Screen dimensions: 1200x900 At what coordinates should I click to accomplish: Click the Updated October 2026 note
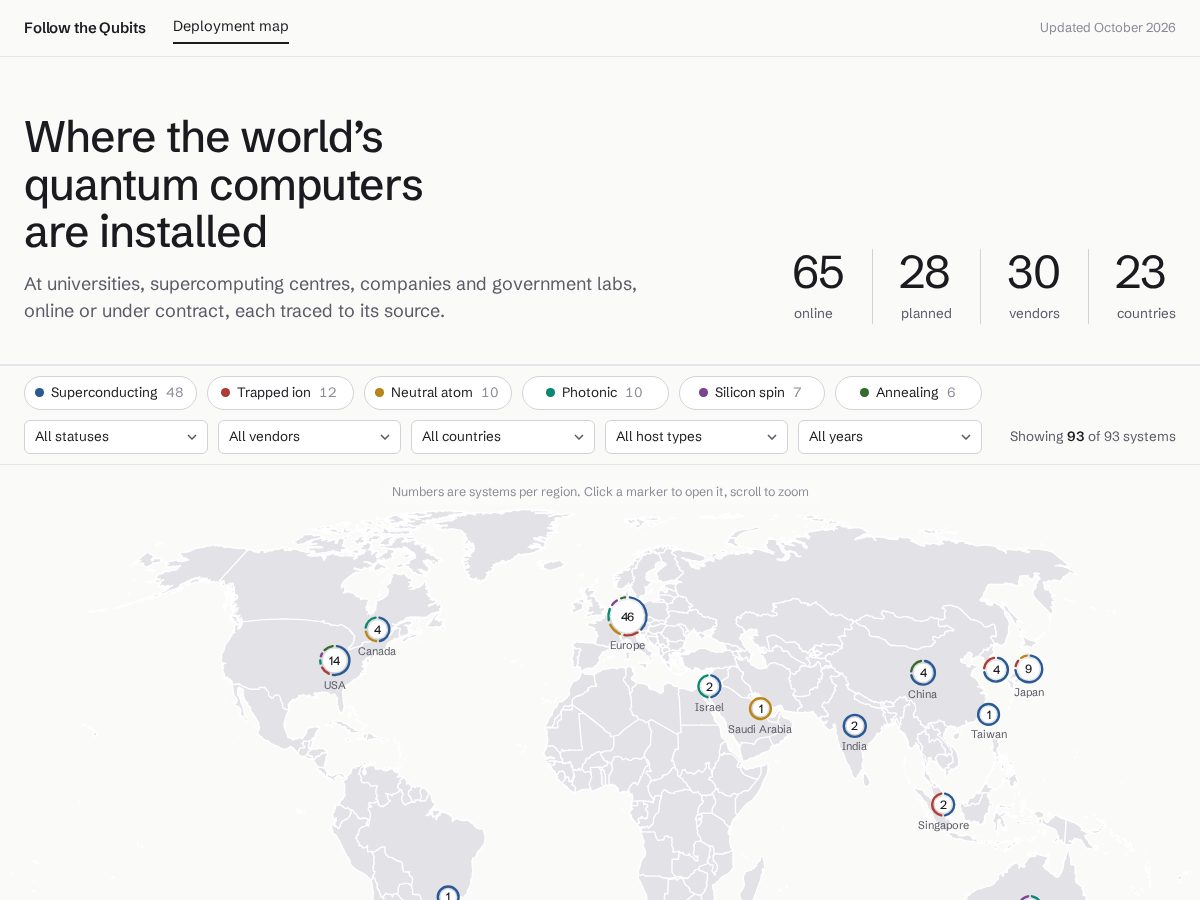point(1107,28)
